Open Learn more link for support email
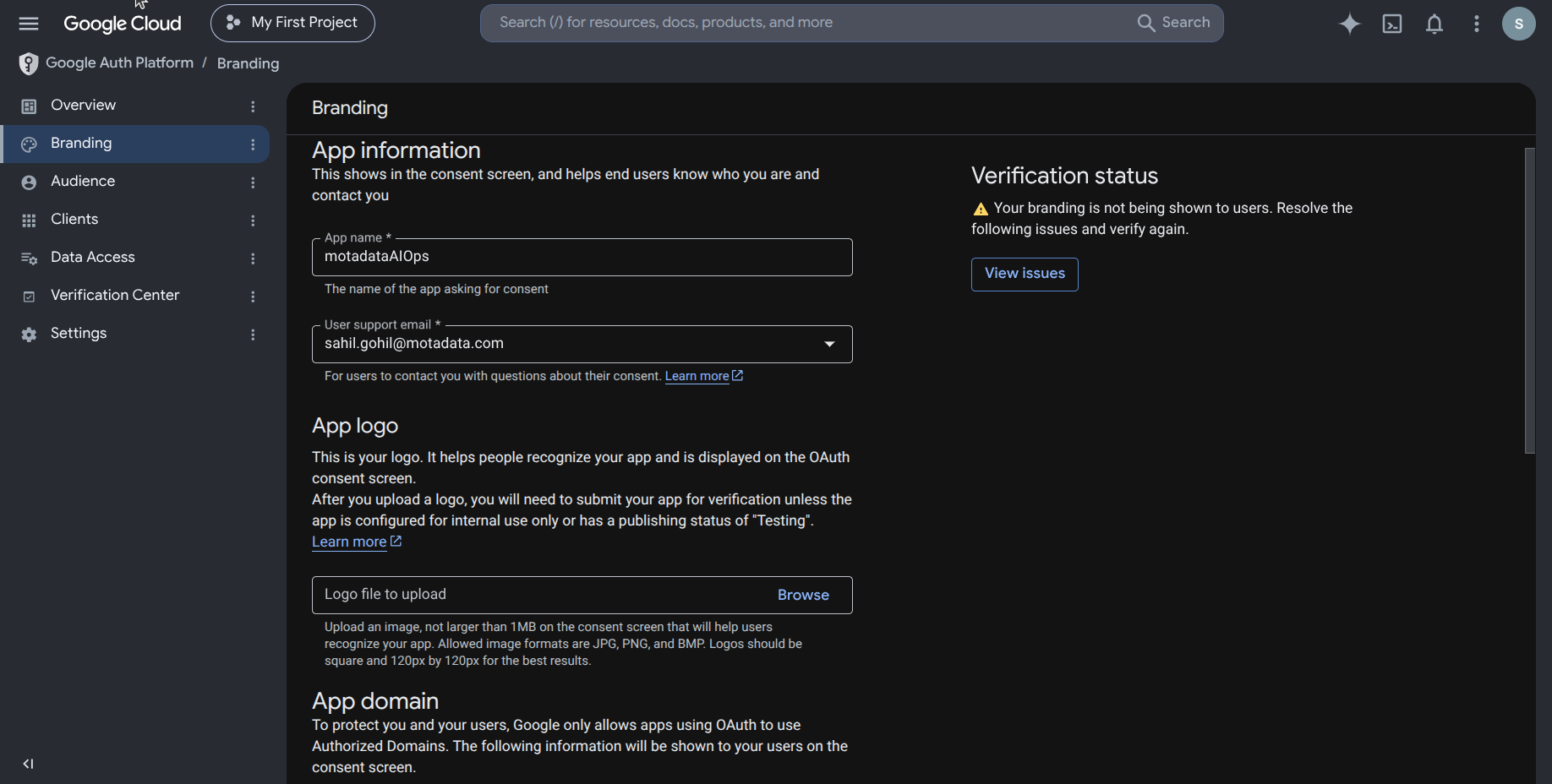 coord(703,376)
